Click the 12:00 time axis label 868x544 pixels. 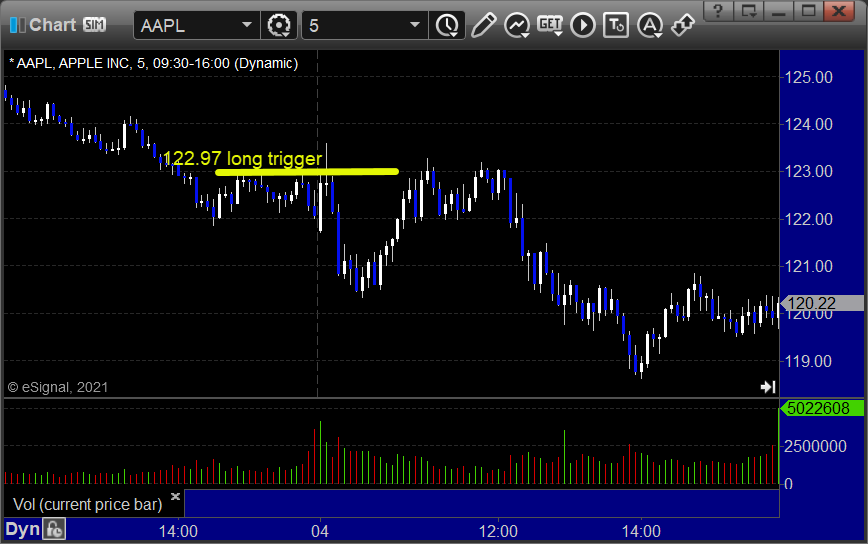[498, 531]
